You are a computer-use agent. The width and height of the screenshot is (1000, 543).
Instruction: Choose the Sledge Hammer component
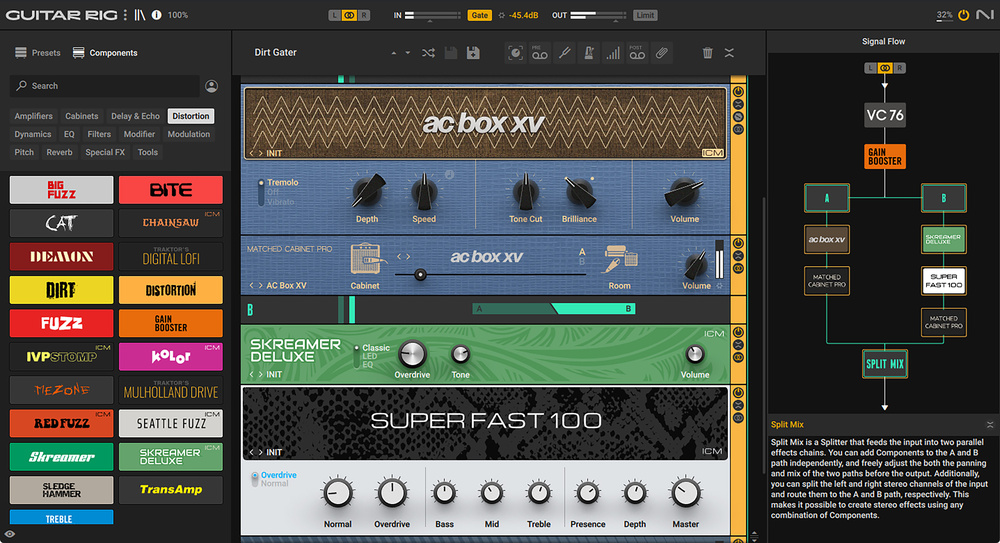tap(61, 489)
